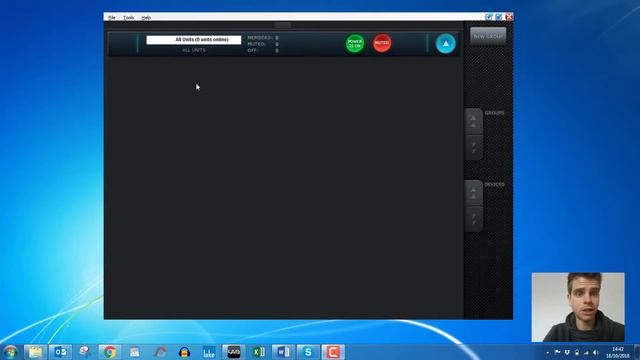Click the taskbar clock

click(x=618, y=353)
